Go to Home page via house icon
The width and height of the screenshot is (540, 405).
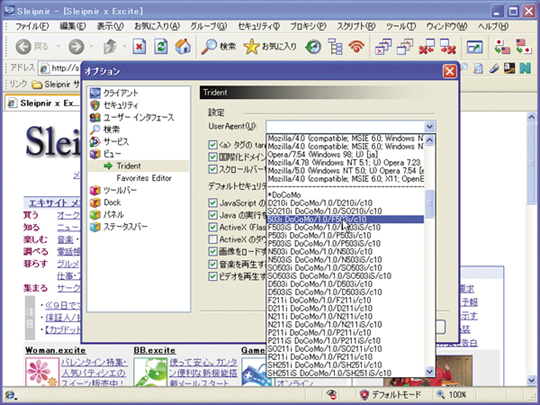[x=183, y=46]
